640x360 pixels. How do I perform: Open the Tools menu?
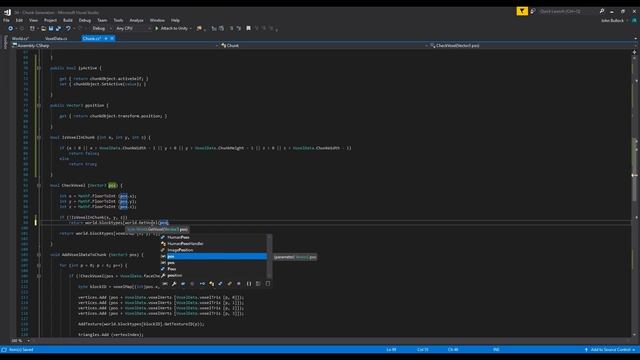point(118,20)
